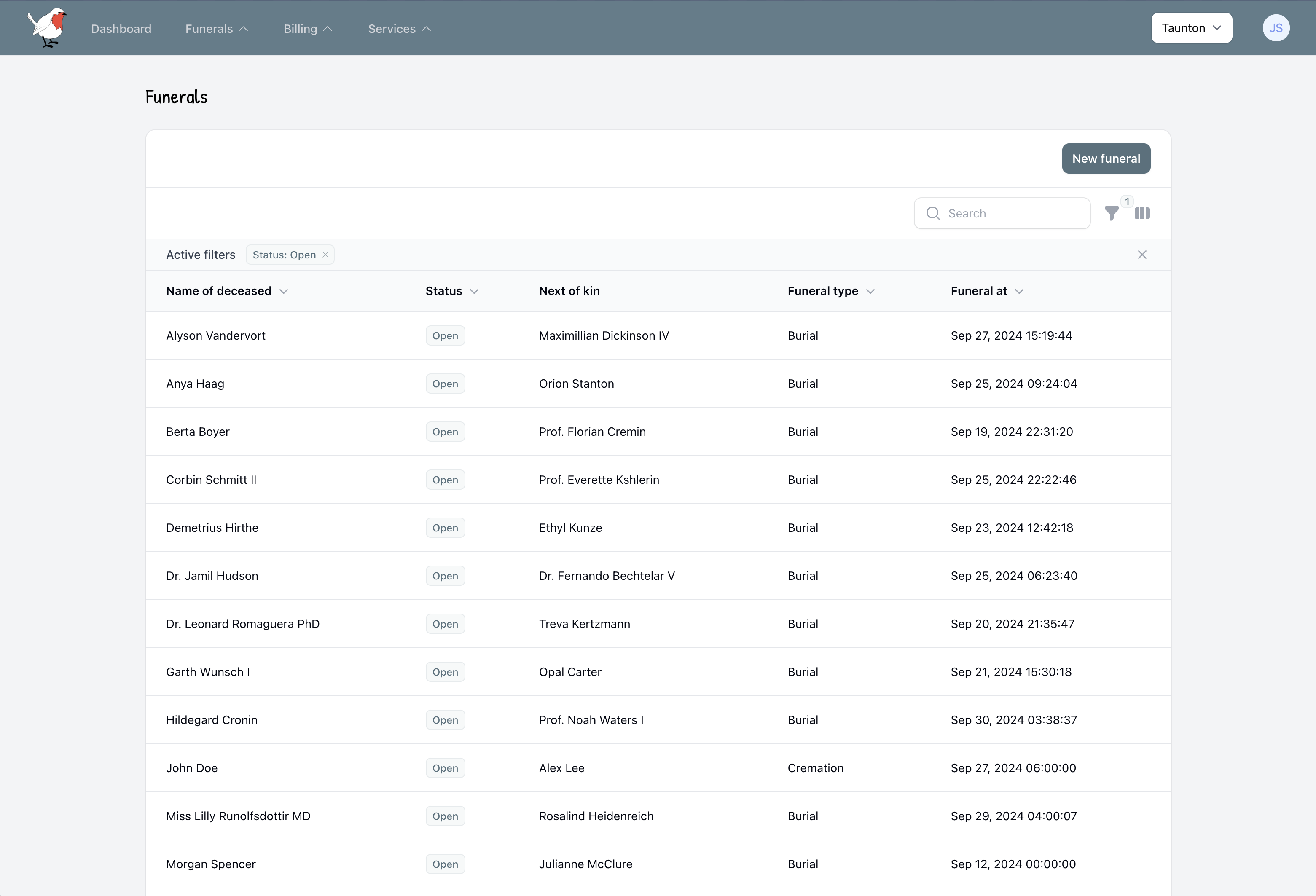Toggle columns with the column layout icon
1316x896 pixels.
1142,213
